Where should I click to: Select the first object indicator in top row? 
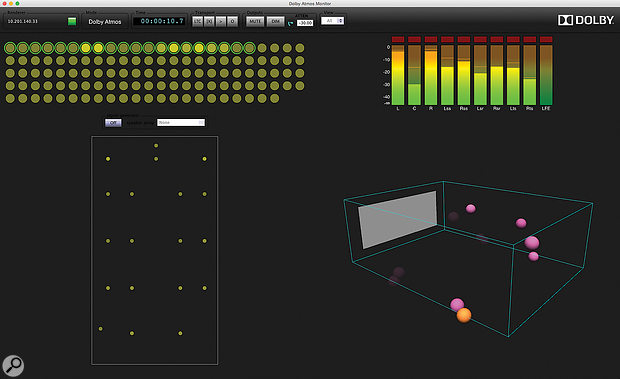tap(10, 48)
